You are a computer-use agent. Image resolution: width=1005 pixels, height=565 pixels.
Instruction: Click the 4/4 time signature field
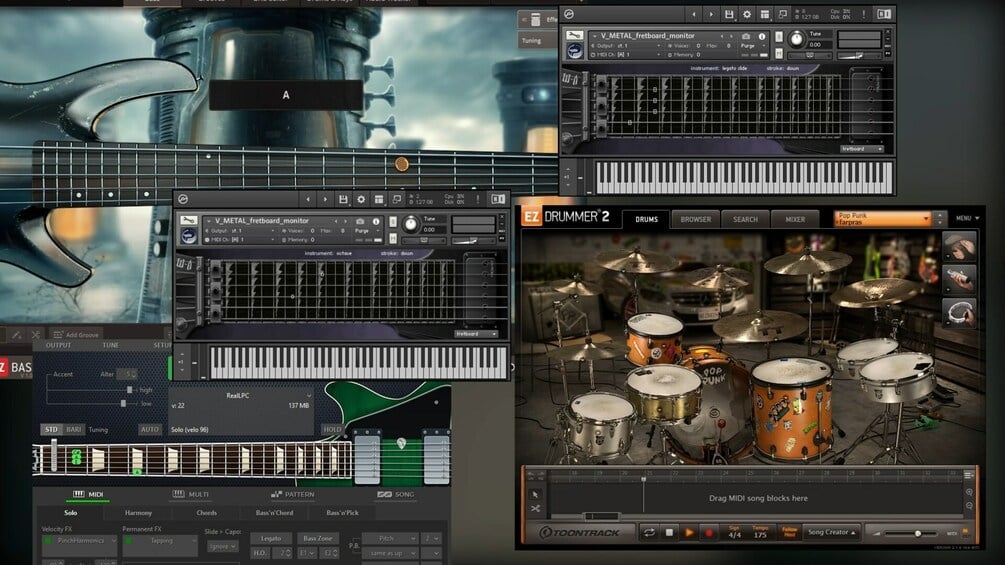tap(735, 535)
